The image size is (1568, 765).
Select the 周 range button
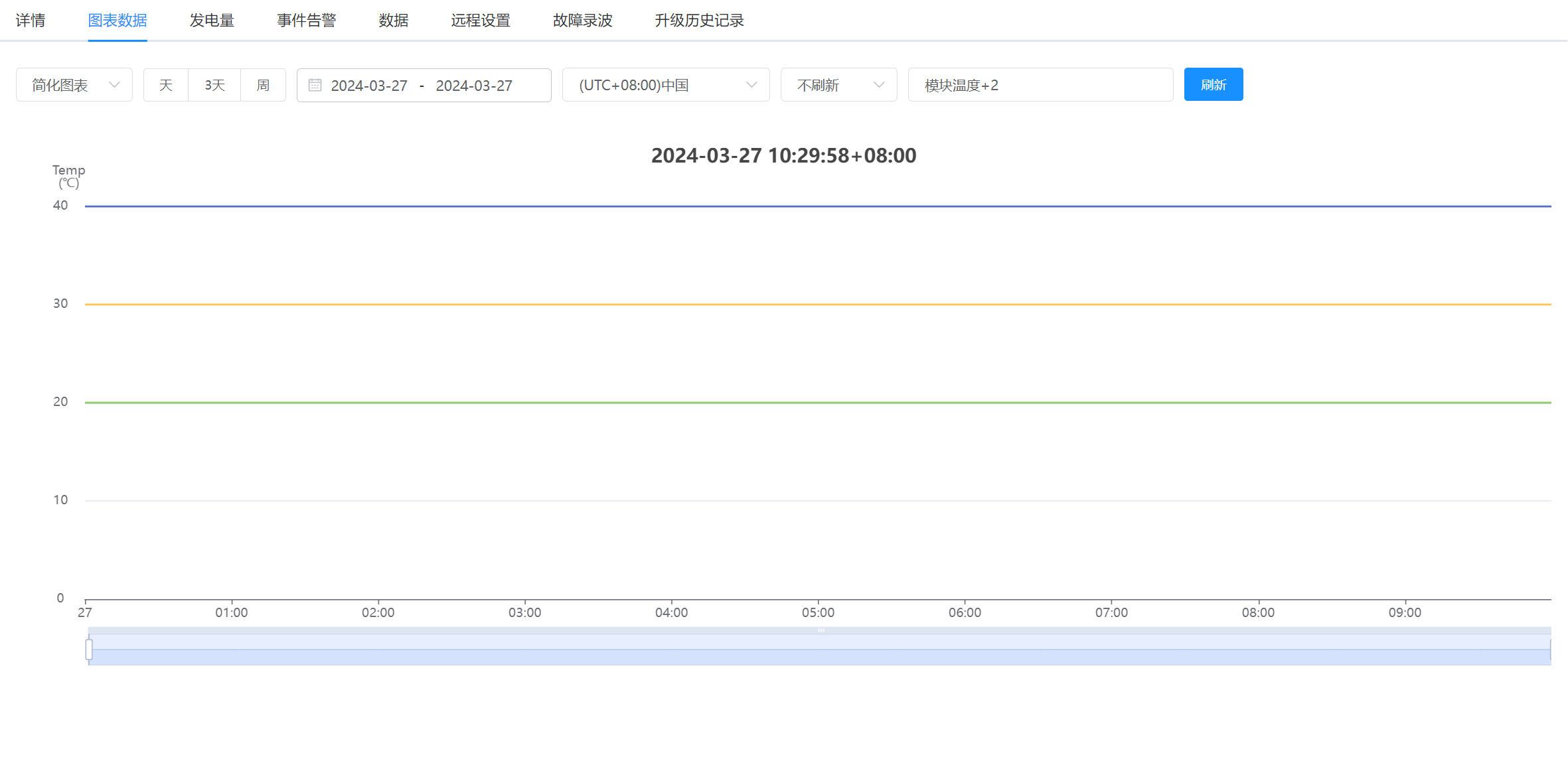(264, 85)
